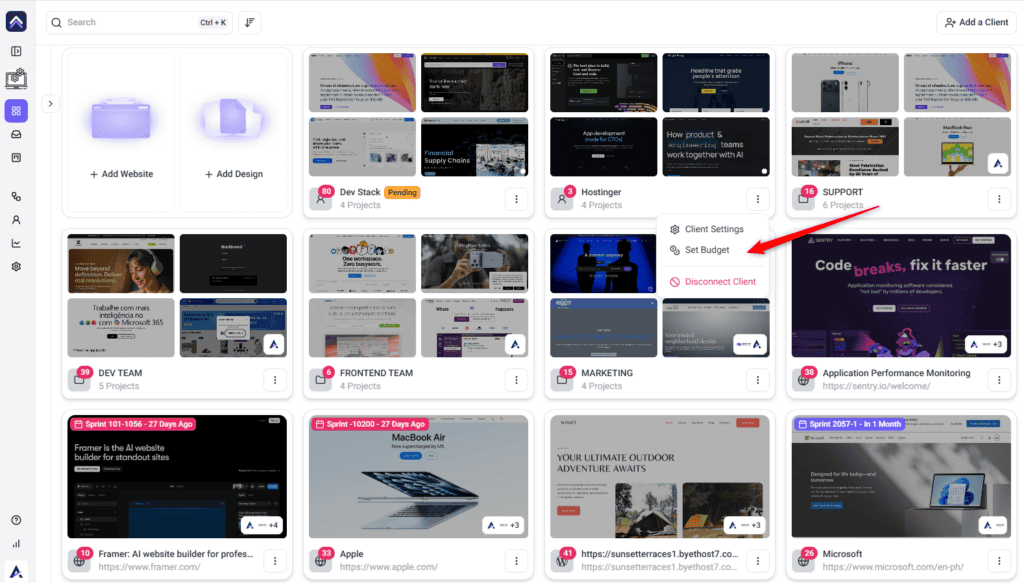Screen dimensions: 1024x583
Task: Click the Sprint -10200 tag on Apple
Action: point(370,424)
